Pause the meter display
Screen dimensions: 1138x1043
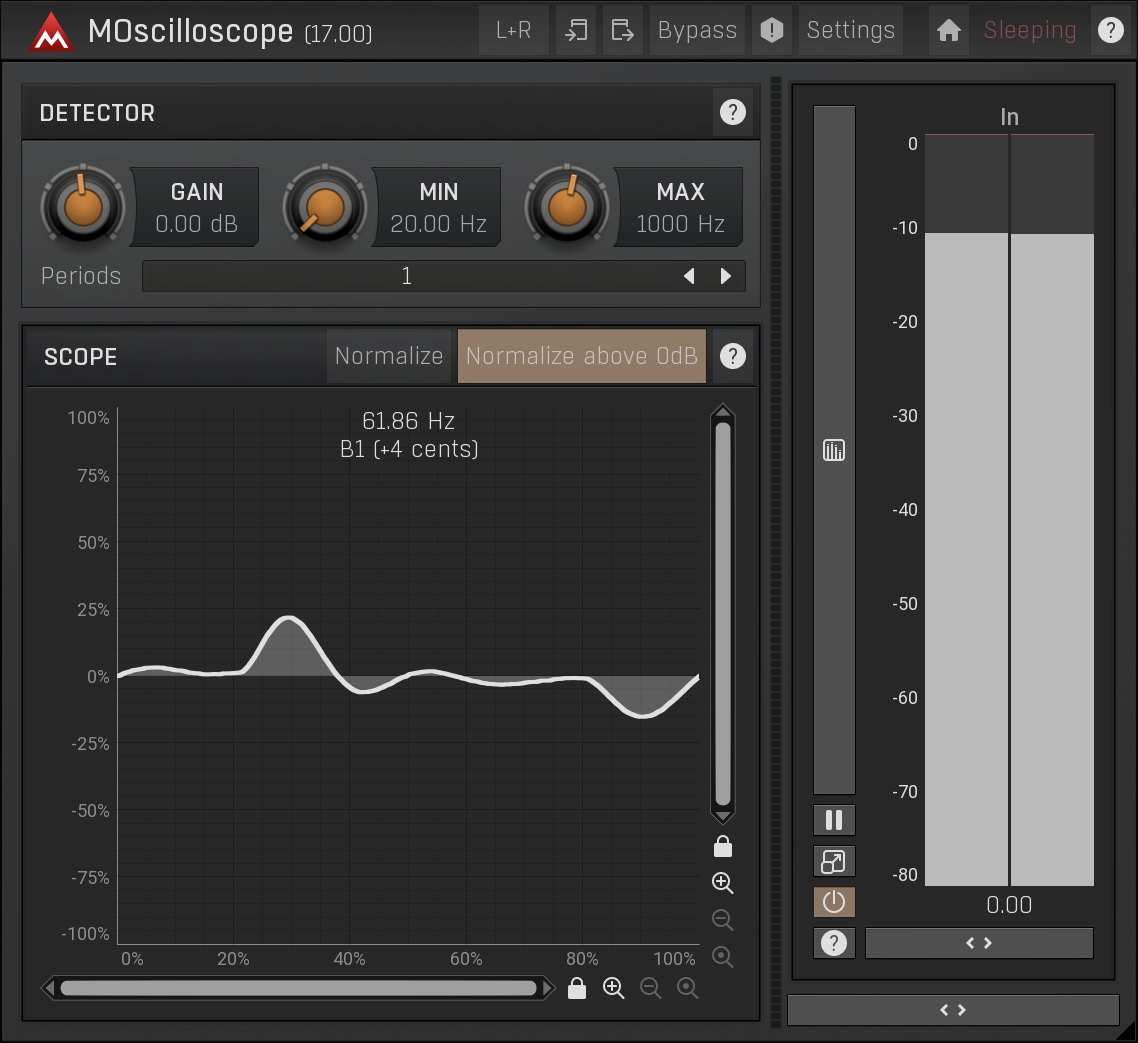(833, 821)
